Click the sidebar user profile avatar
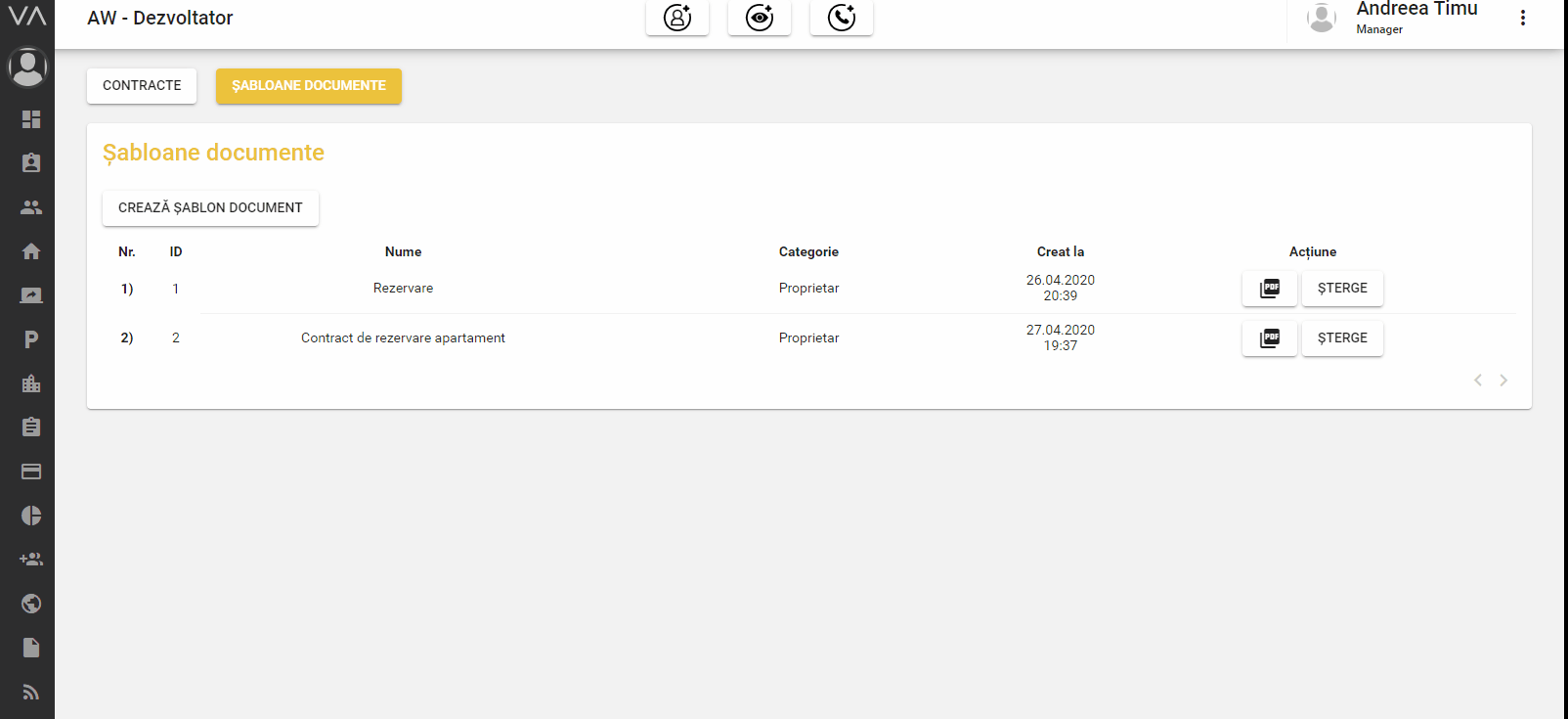The width and height of the screenshot is (1568, 719). tap(27, 67)
